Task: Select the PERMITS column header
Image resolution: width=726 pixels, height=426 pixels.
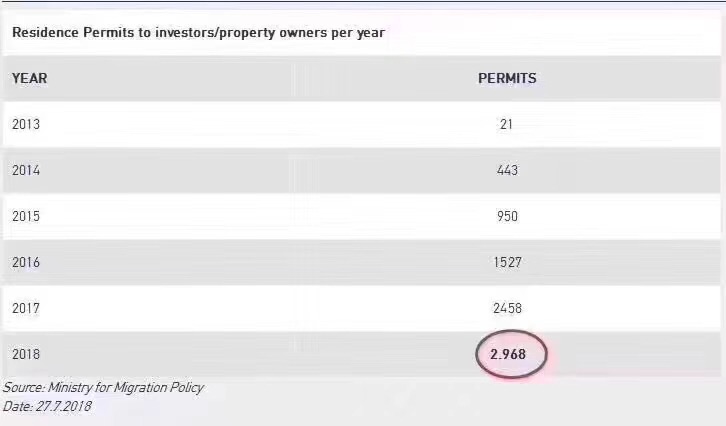Action: 507,78
